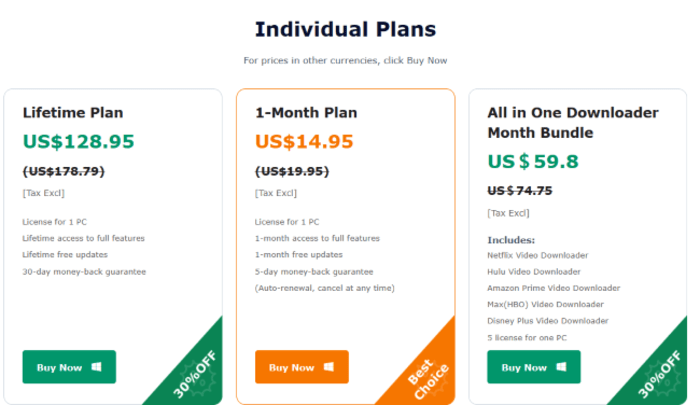Select the 1-Month Plan heading
This screenshot has width=700, height=405.
306,113
